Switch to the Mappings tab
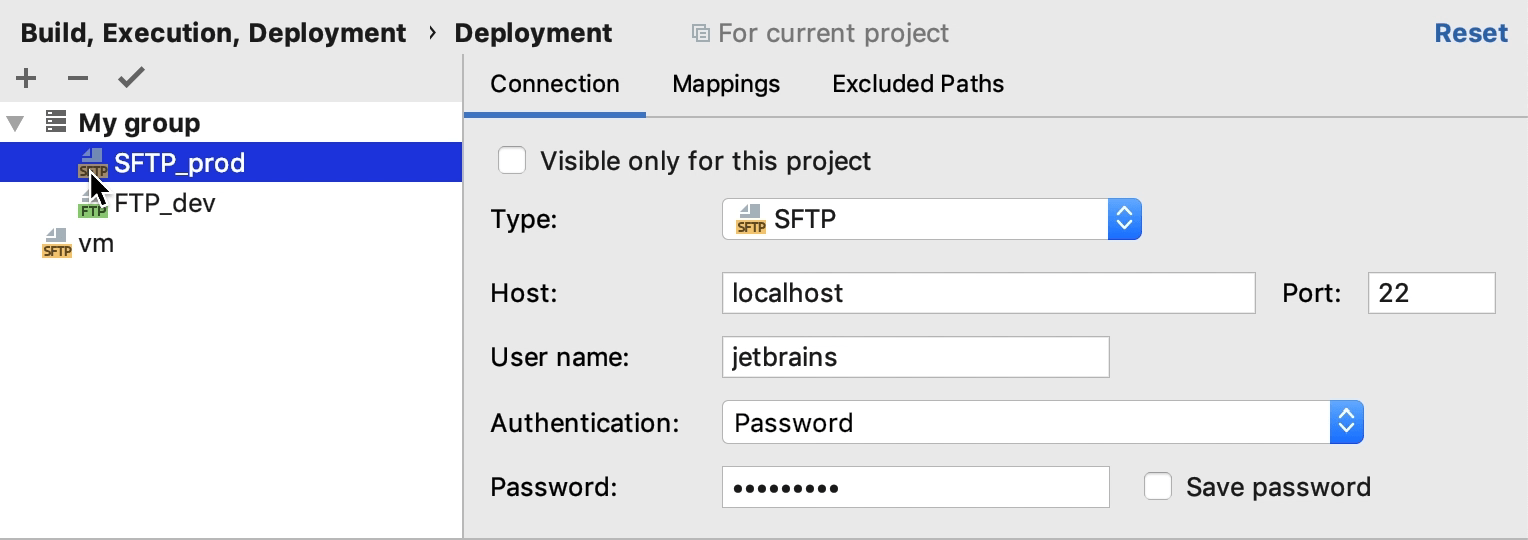The height and width of the screenshot is (540, 1528). [x=726, y=84]
